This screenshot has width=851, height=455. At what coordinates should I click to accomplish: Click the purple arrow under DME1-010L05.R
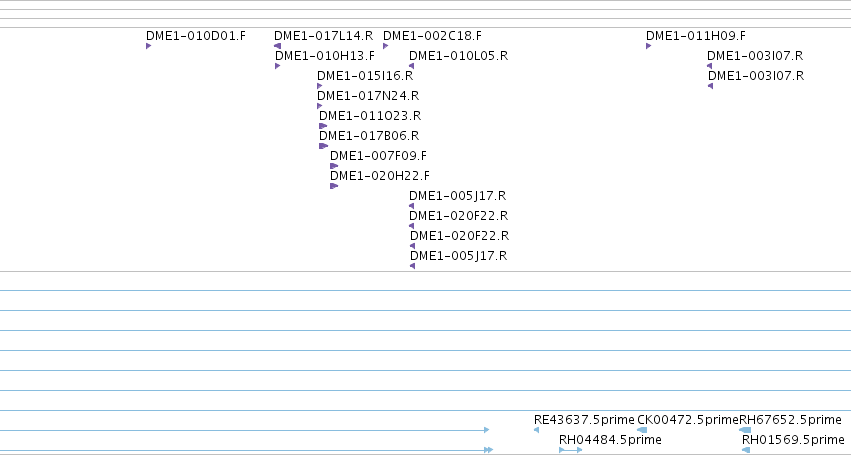(411, 66)
